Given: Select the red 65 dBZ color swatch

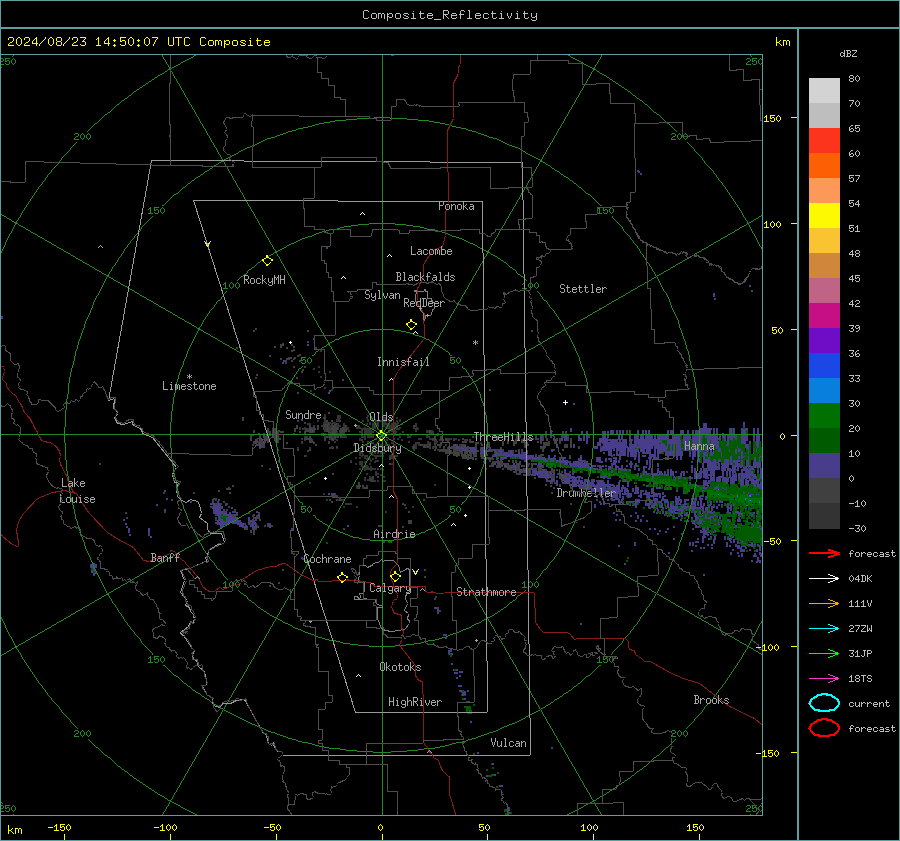Looking at the screenshot, I should (x=824, y=141).
